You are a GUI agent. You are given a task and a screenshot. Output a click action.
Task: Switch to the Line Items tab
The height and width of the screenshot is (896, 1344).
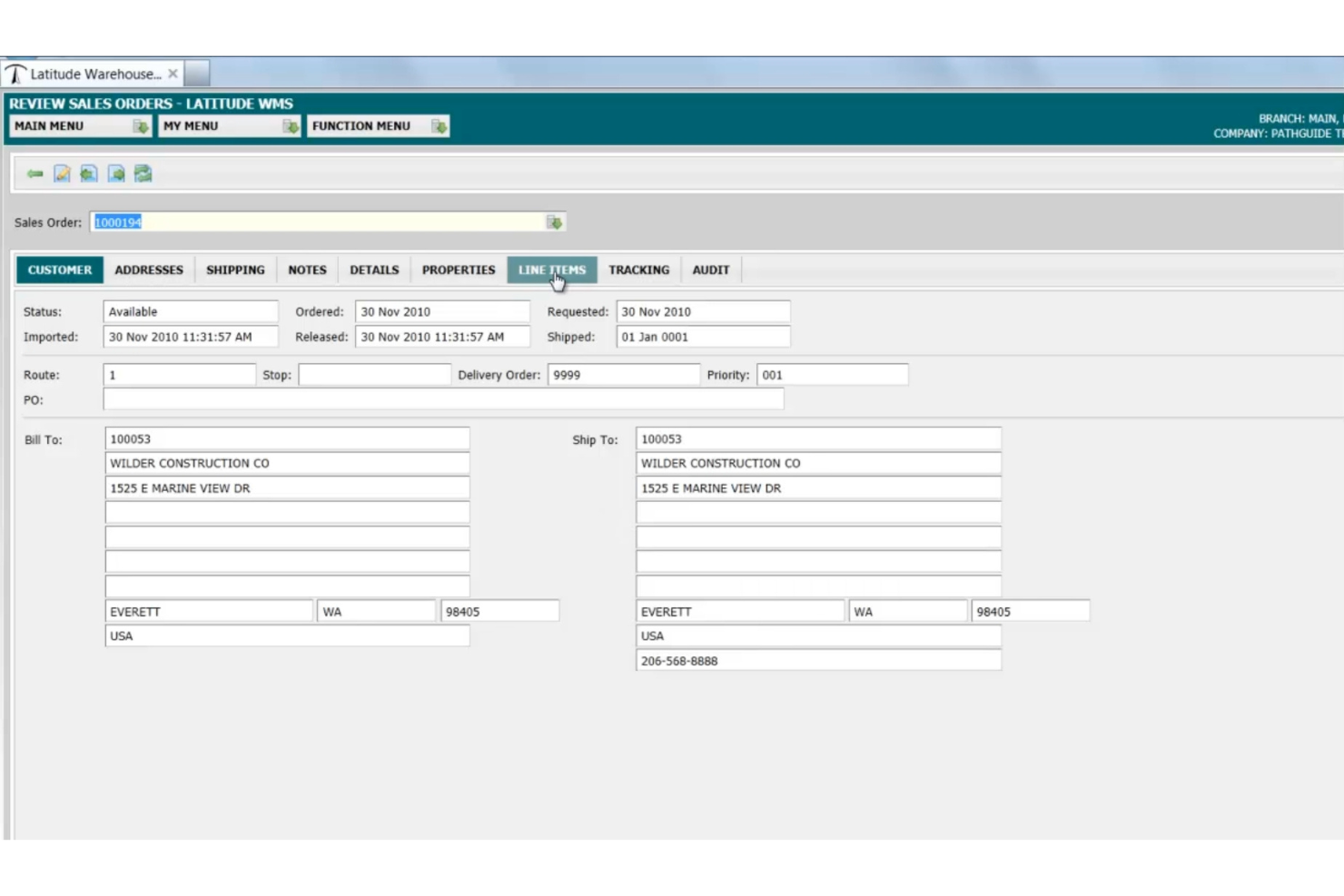(x=551, y=270)
